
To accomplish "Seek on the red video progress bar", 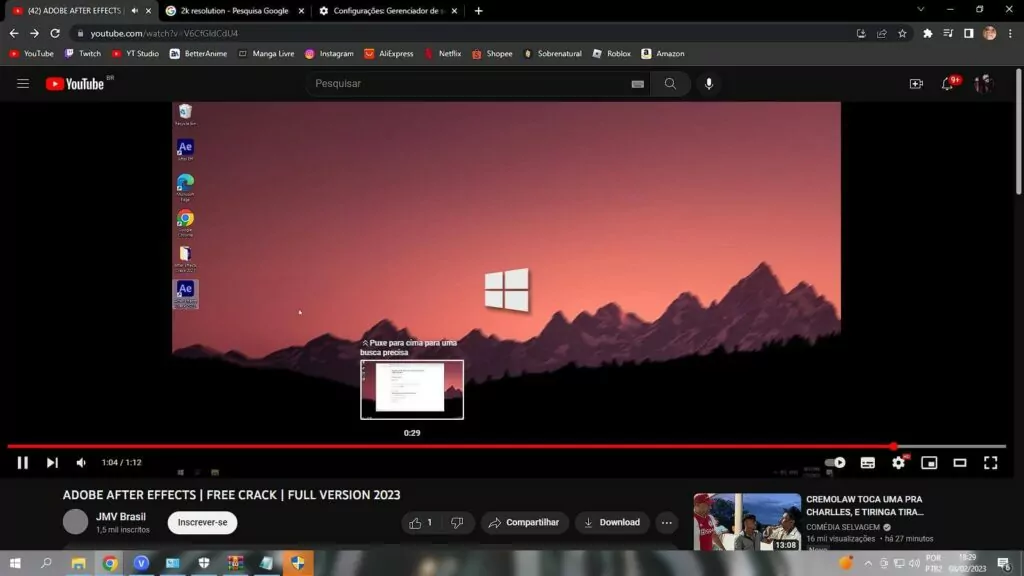I will coord(507,446).
